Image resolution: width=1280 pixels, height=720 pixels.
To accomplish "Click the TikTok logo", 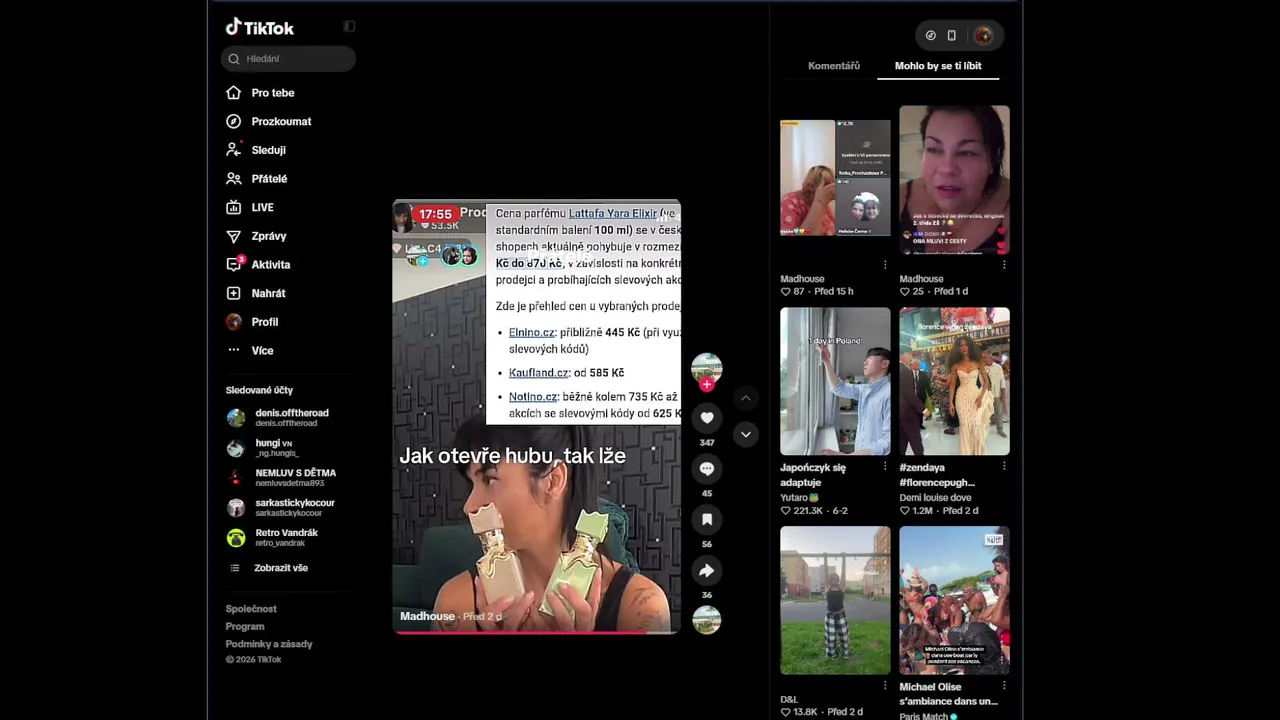I will click(x=260, y=28).
